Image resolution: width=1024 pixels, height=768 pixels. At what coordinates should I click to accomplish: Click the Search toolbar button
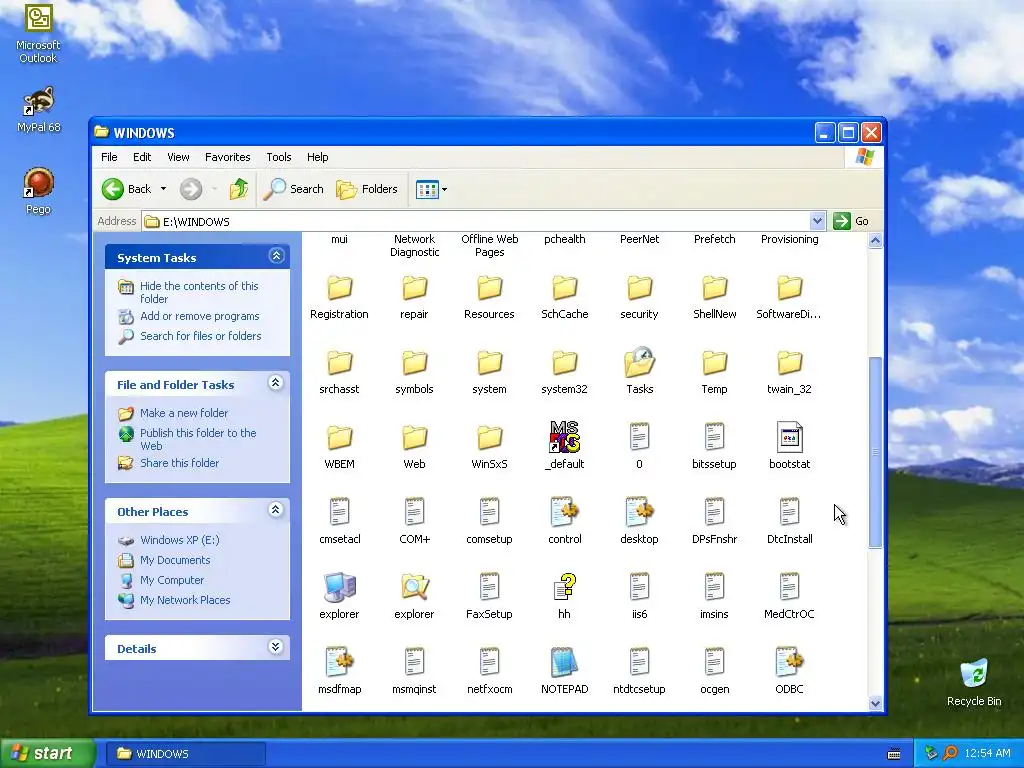pos(294,189)
